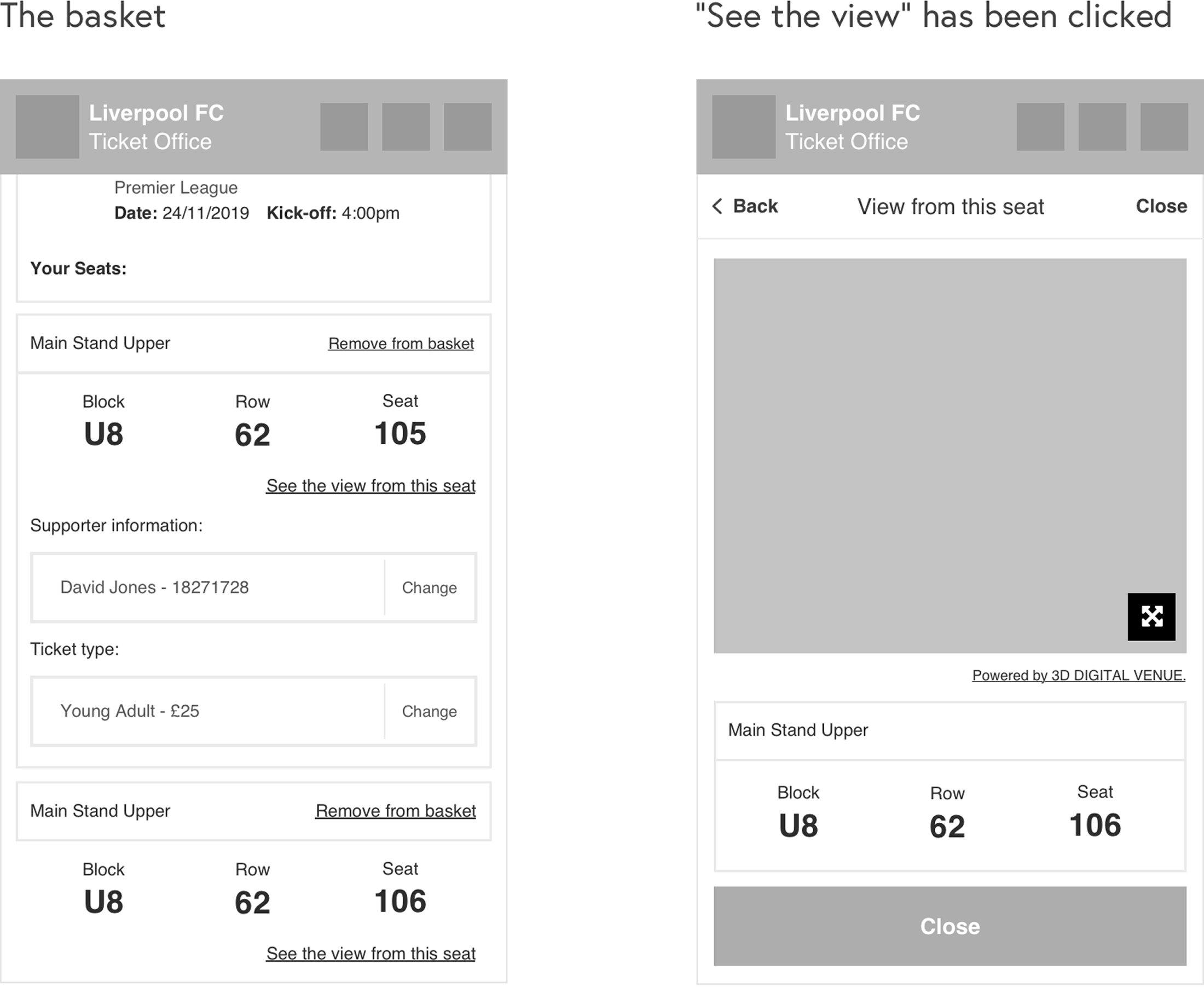Click the middle header icon in basket screen
This screenshot has width=1204, height=988.
[406, 126]
